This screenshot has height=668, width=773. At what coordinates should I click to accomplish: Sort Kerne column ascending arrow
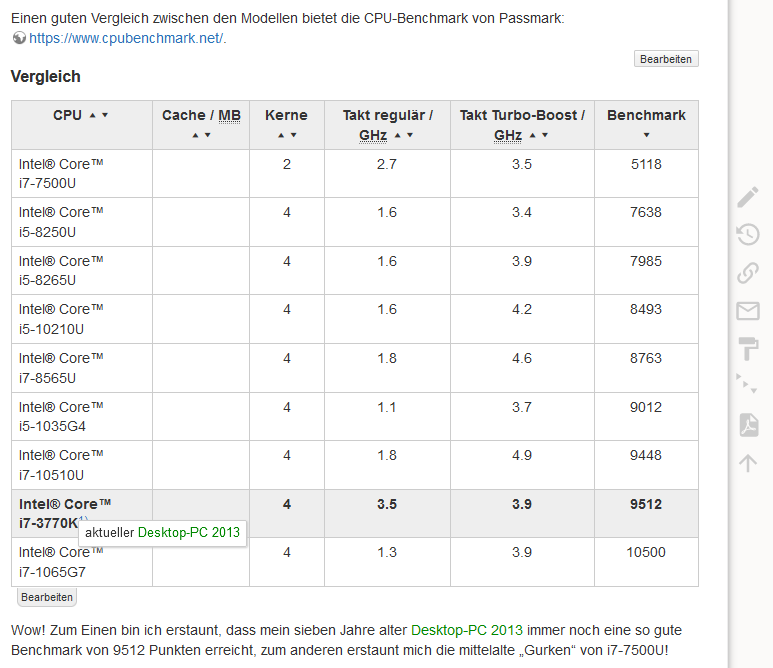pyautogui.click(x=281, y=135)
